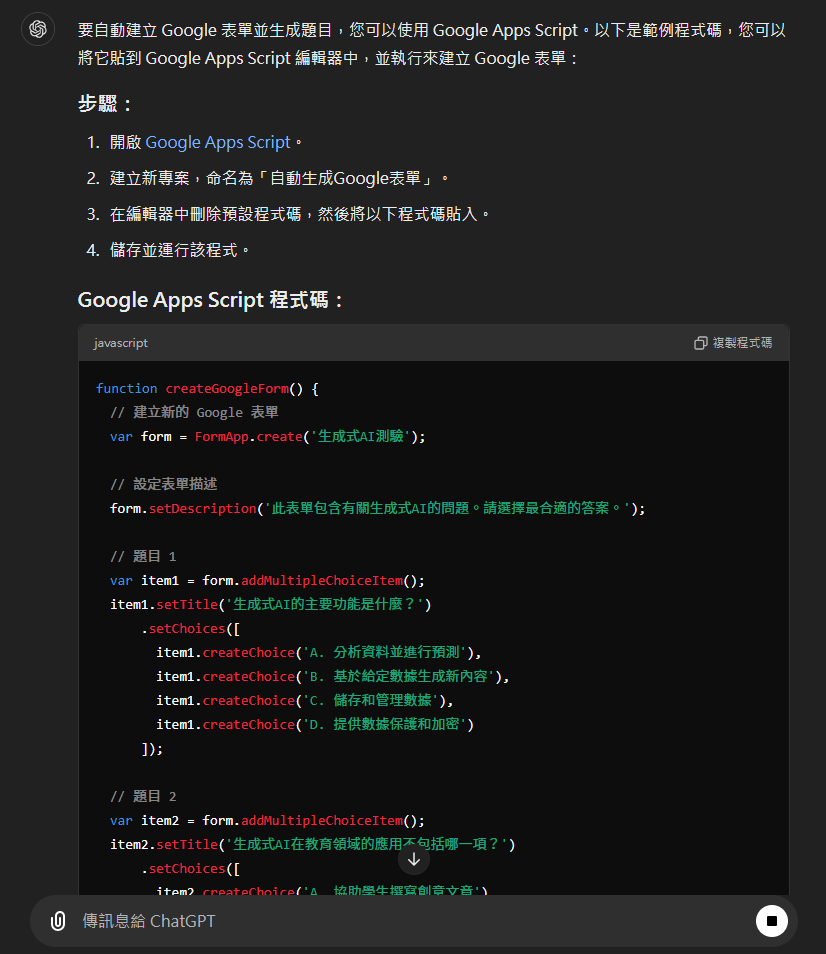Open the Google Apps Script link
The height and width of the screenshot is (954, 826).
pyautogui.click(x=218, y=142)
